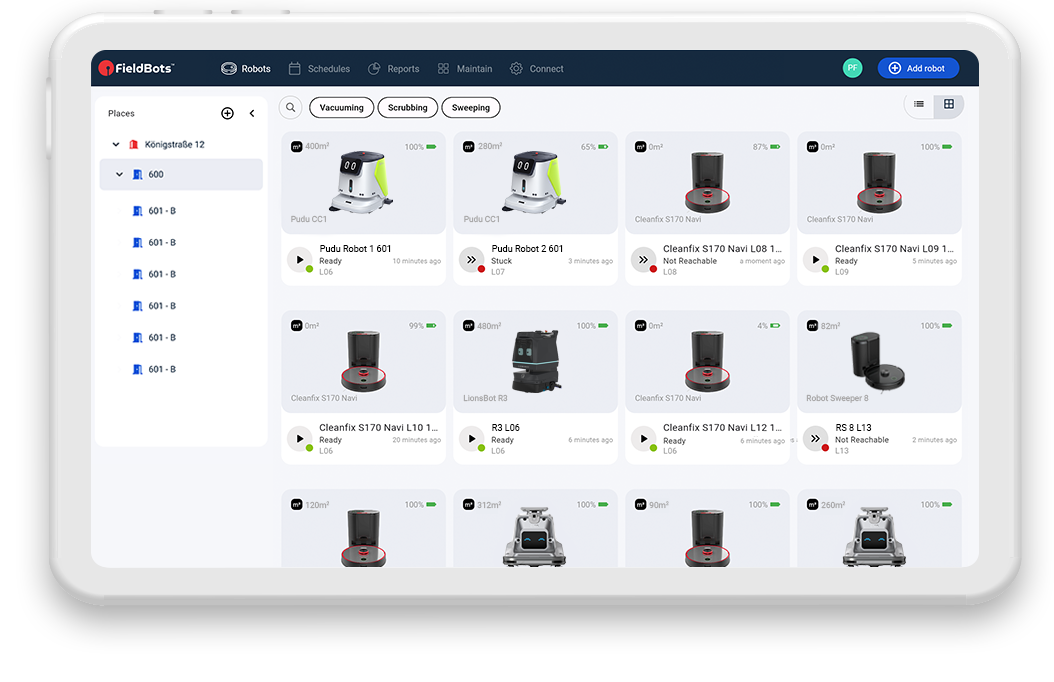Open the Connect tab
Image resolution: width=1054 pixels, height=682 pixels.
coord(536,69)
